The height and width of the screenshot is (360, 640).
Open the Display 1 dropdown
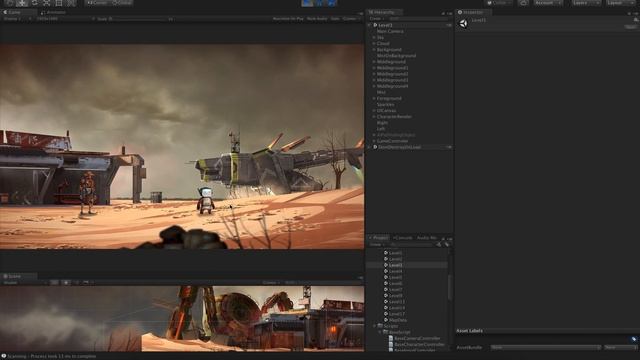click(17, 19)
